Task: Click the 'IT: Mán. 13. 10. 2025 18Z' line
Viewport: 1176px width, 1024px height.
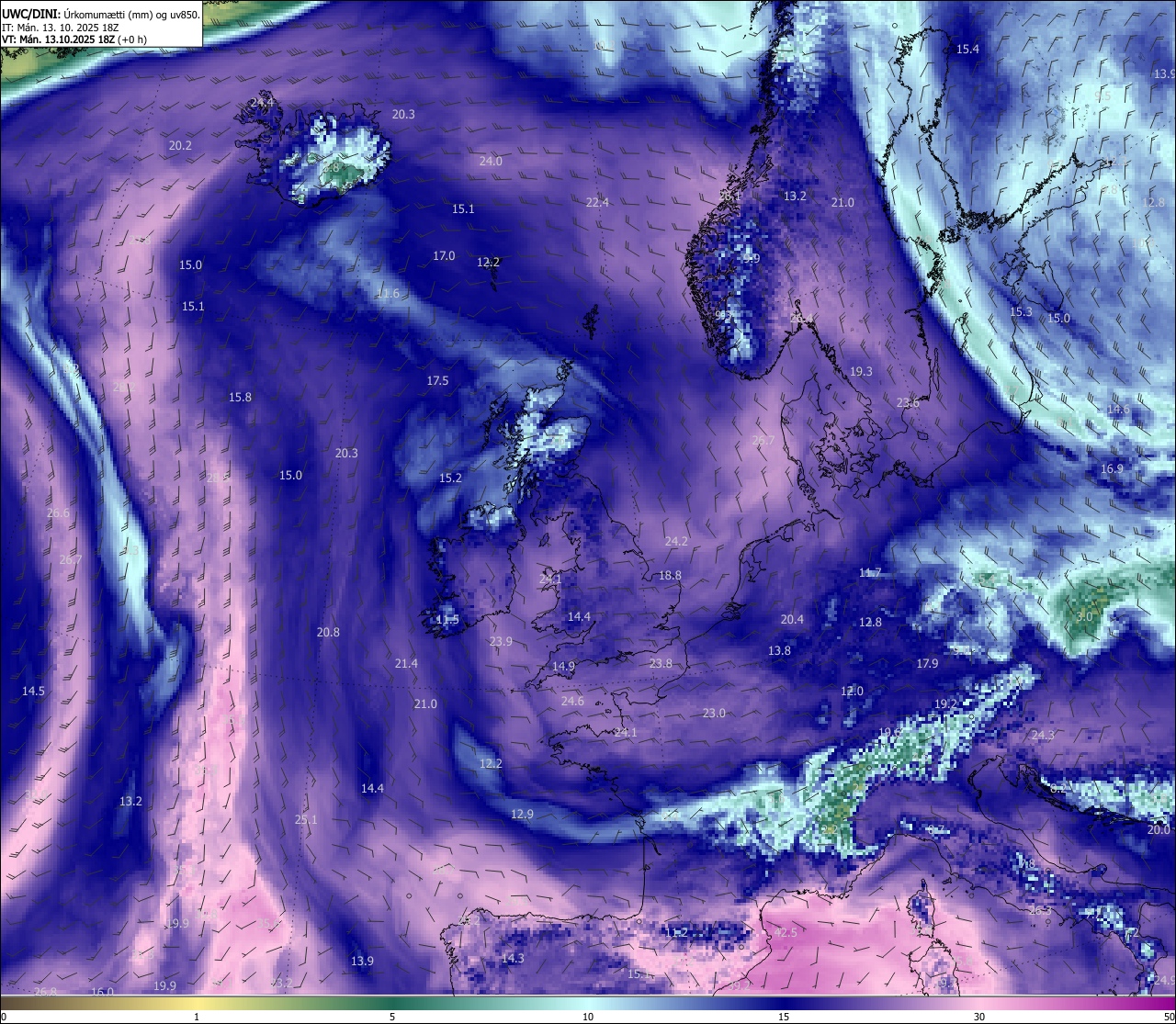Action: (62, 28)
